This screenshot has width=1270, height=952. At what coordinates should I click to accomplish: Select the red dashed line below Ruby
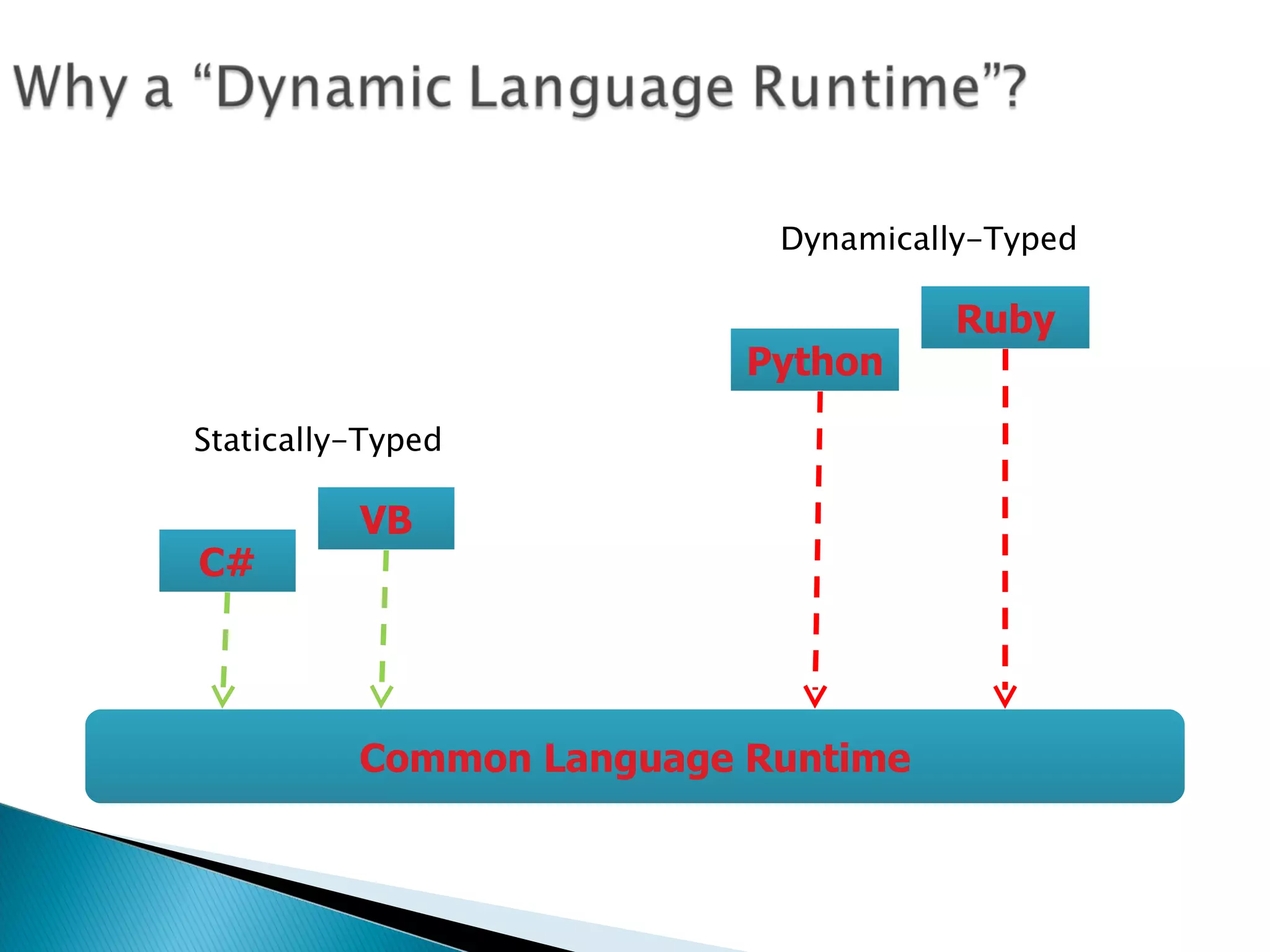tap(1005, 508)
